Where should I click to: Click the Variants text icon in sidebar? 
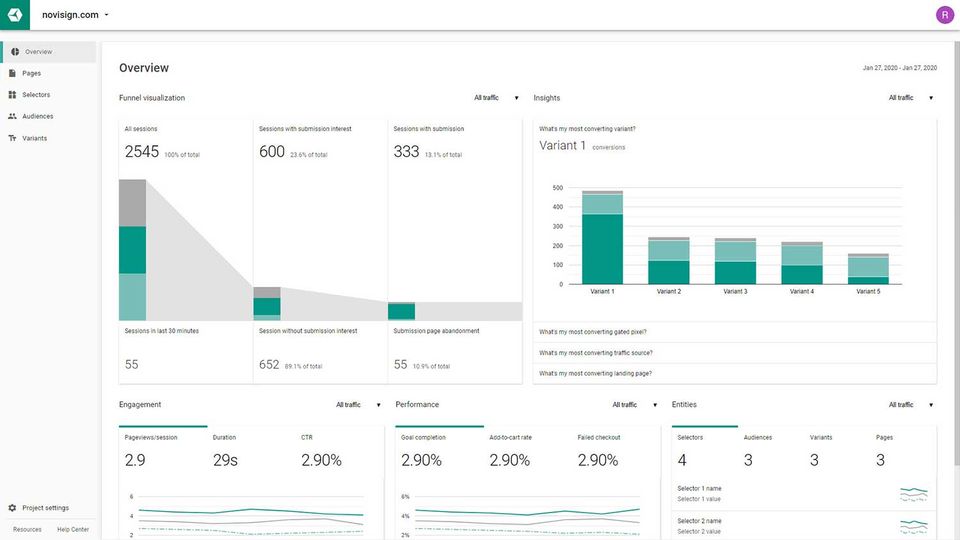pyautogui.click(x=12, y=138)
